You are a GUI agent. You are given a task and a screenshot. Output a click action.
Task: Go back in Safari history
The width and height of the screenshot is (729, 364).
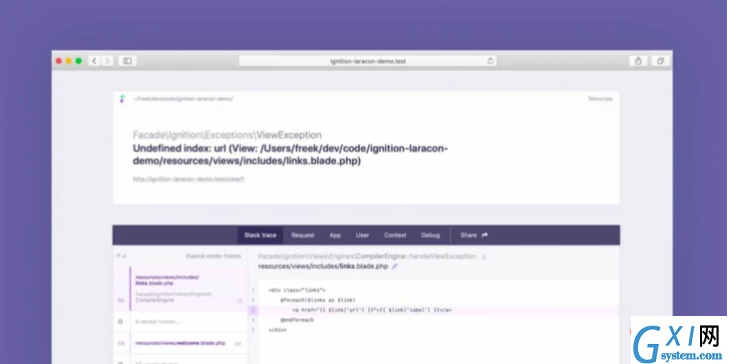coord(95,61)
